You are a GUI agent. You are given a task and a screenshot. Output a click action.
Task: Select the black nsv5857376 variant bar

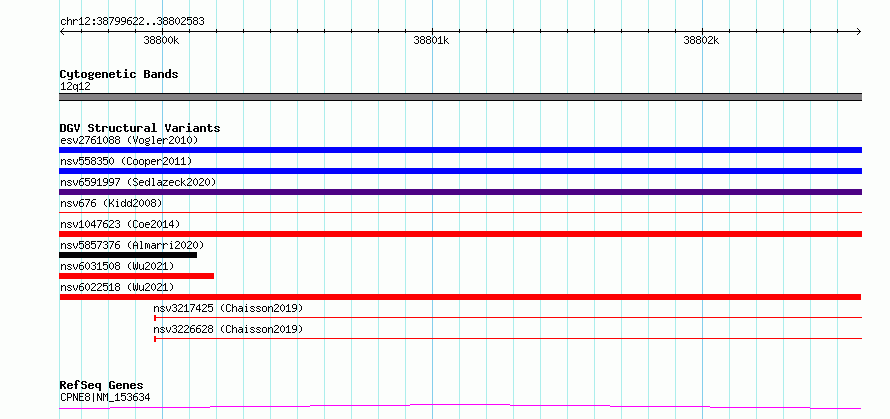click(x=128, y=255)
